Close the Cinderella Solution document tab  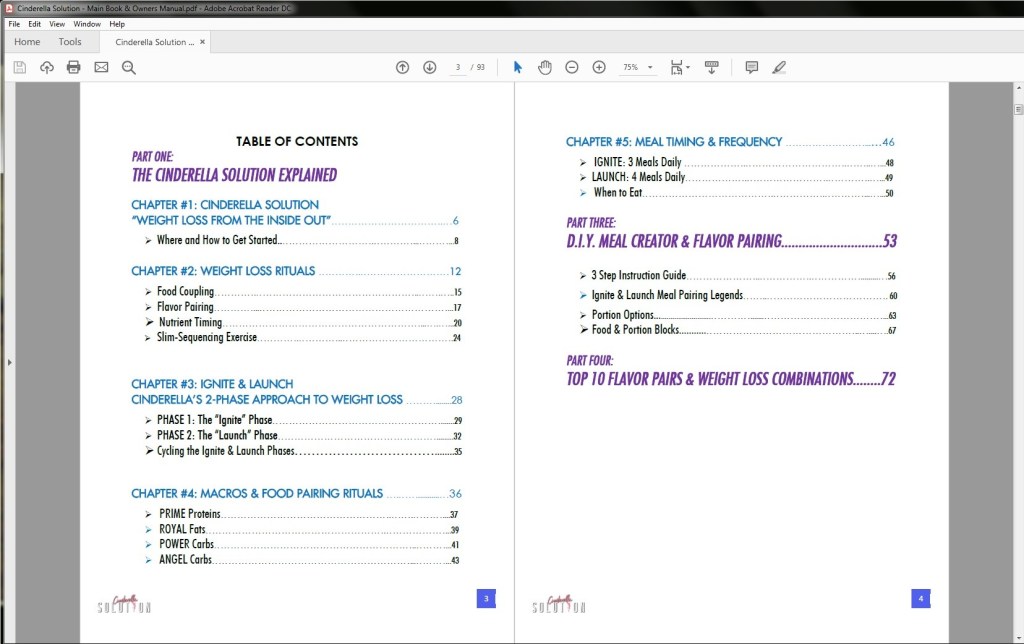(203, 42)
